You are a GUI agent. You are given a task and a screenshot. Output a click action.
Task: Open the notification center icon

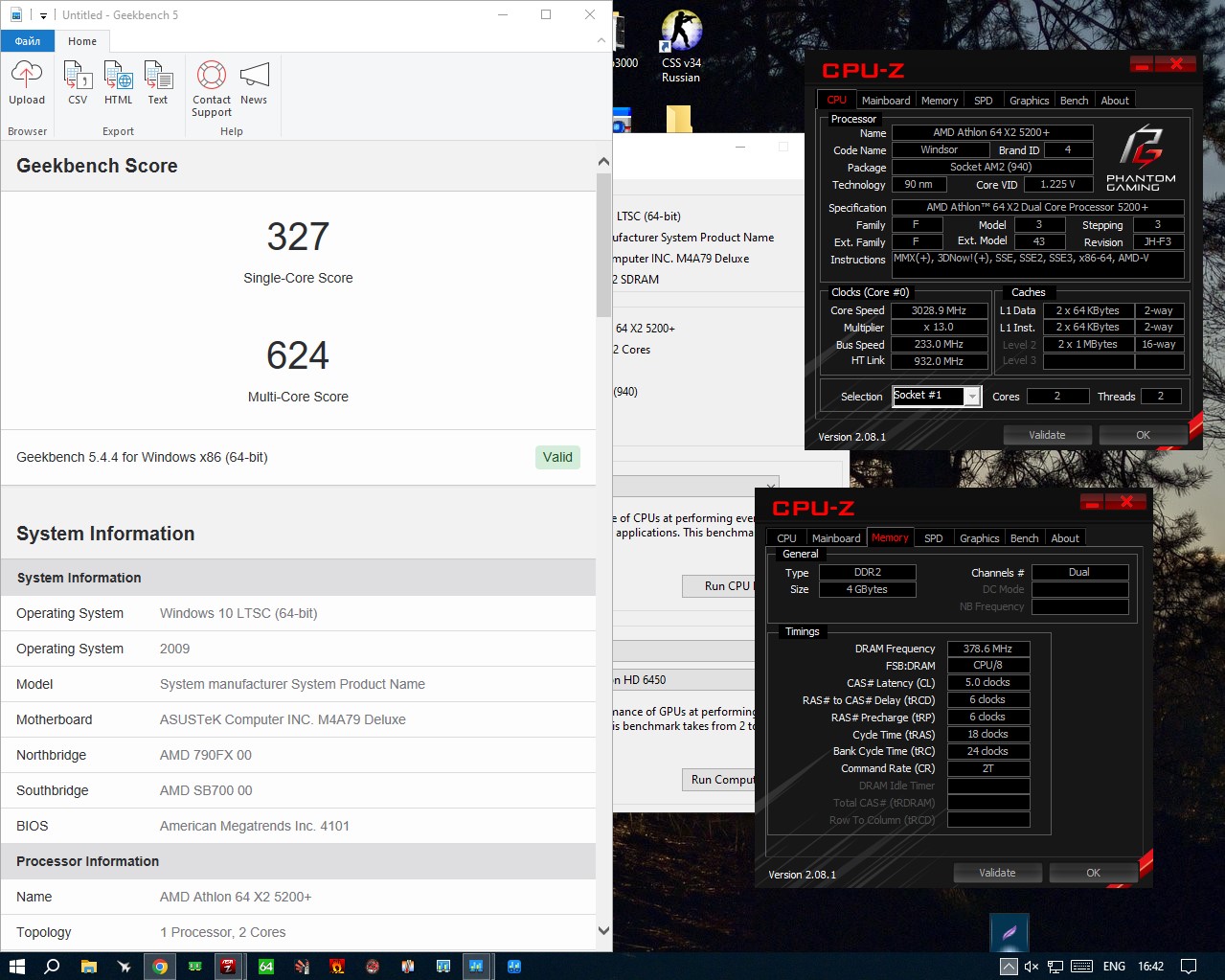coord(1189,967)
